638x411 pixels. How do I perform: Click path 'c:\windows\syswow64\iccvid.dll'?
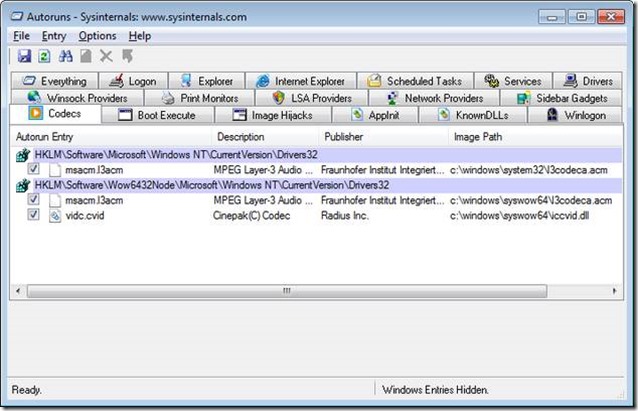point(520,216)
